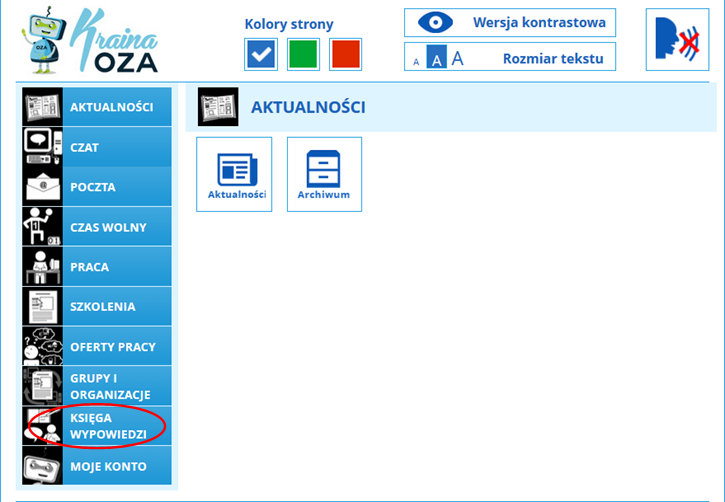Click the document-arrows icon beside GRUPY I ORGANIZACJE
Image resolution: width=725 pixels, height=502 pixels.
(43, 386)
